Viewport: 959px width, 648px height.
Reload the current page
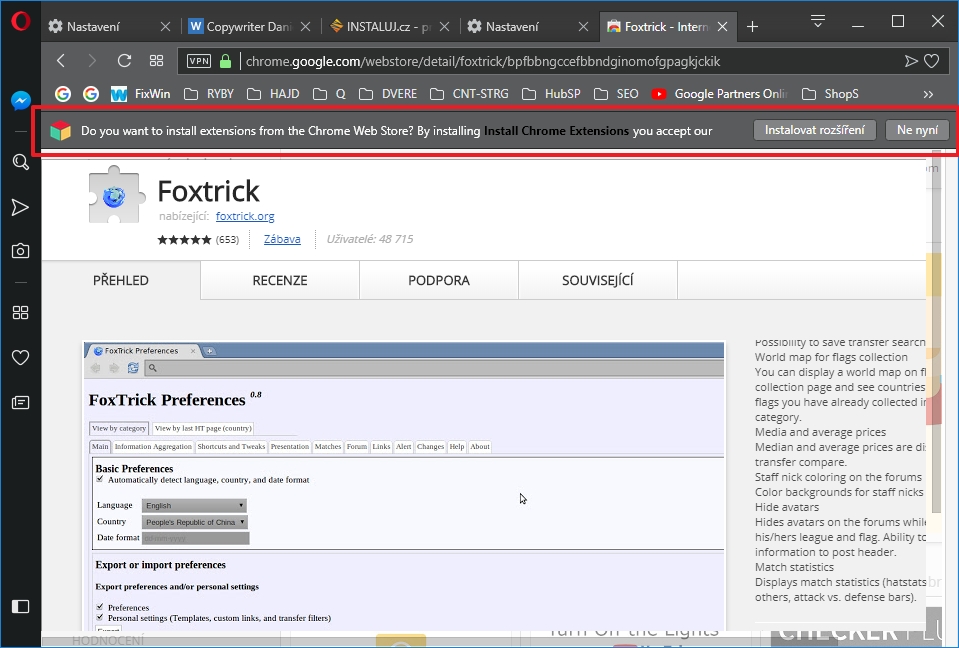tap(124, 61)
